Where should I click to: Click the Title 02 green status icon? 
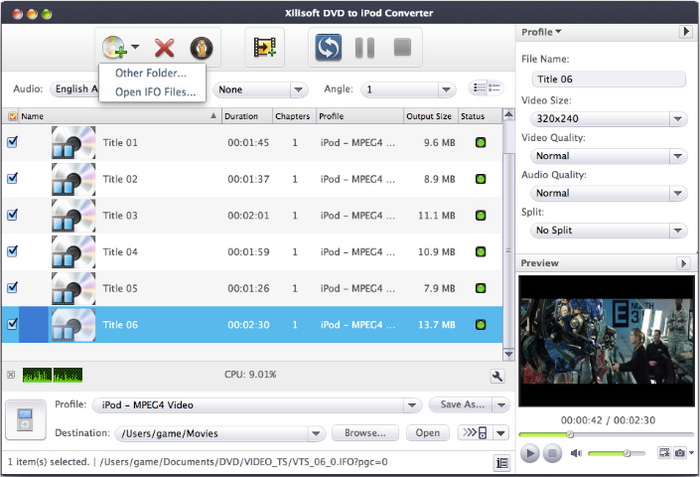480,179
